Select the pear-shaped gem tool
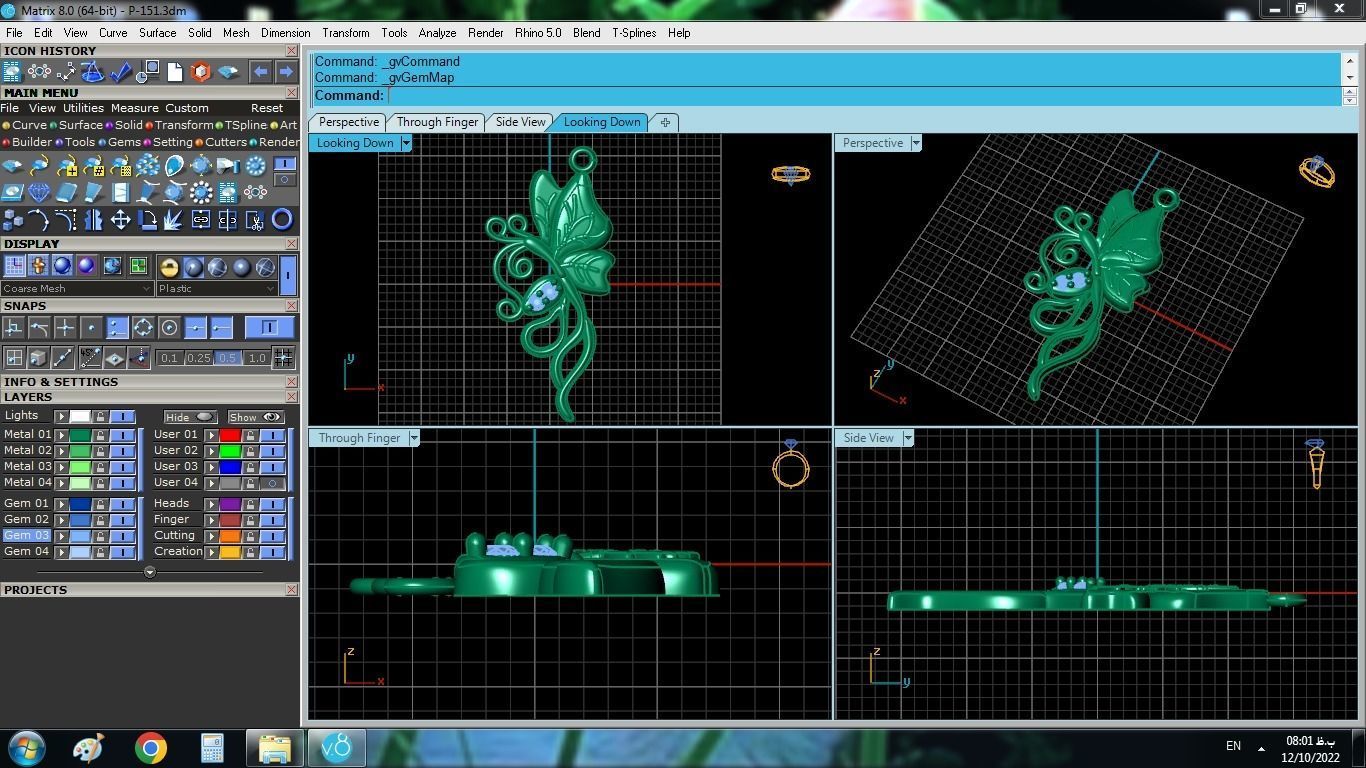 coord(174,166)
